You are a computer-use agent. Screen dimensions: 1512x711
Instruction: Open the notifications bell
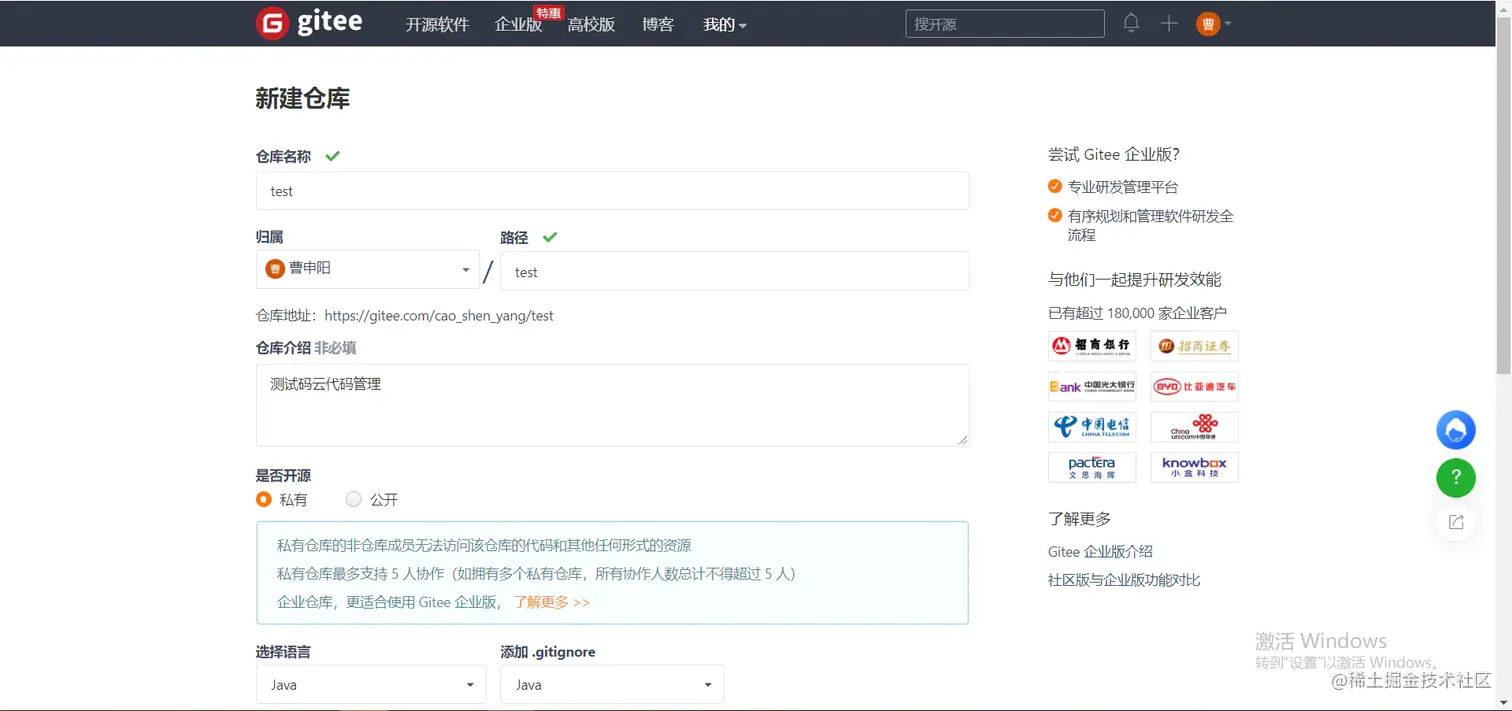pos(1131,23)
